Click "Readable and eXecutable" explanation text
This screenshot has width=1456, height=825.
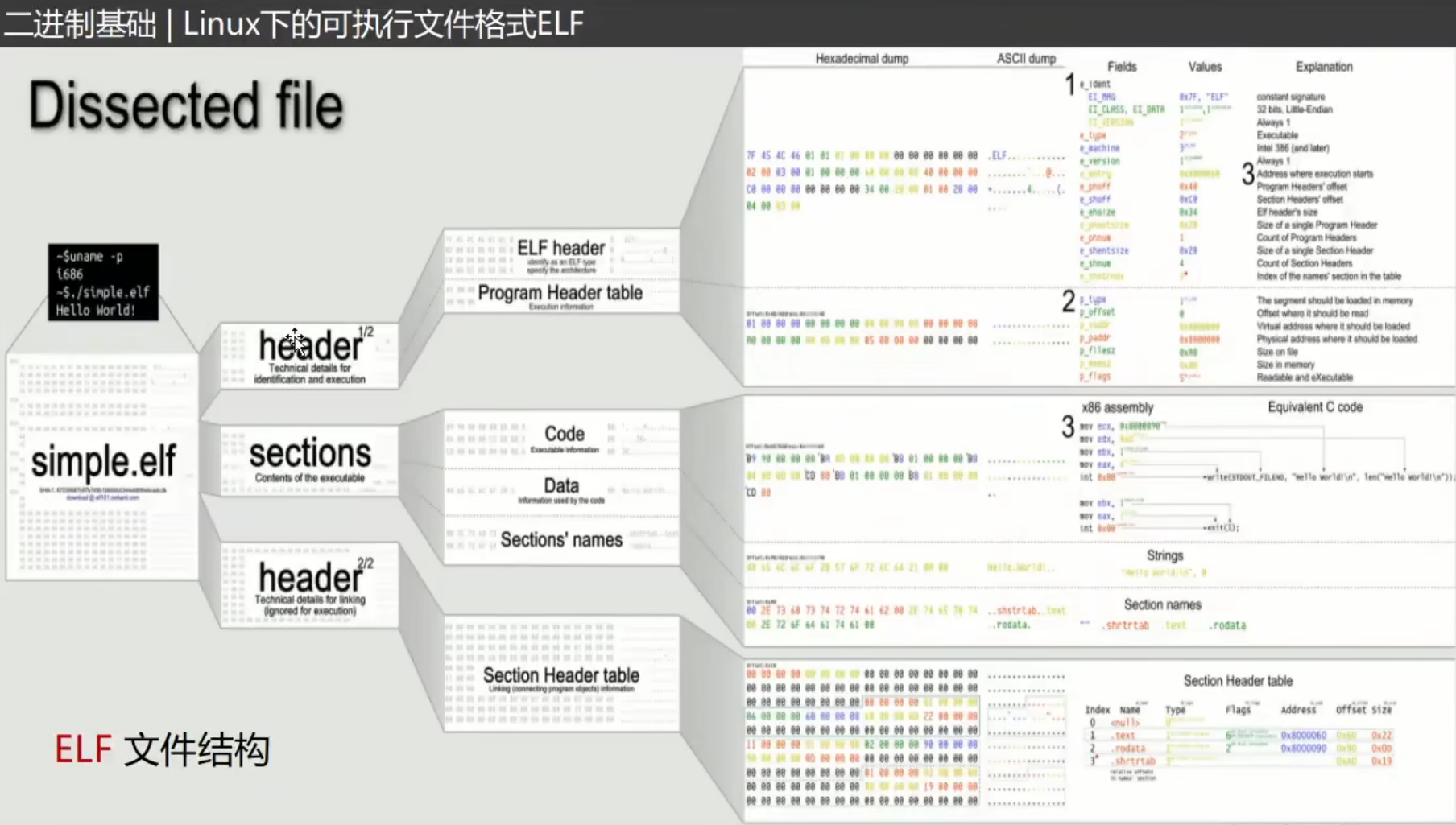click(1305, 377)
